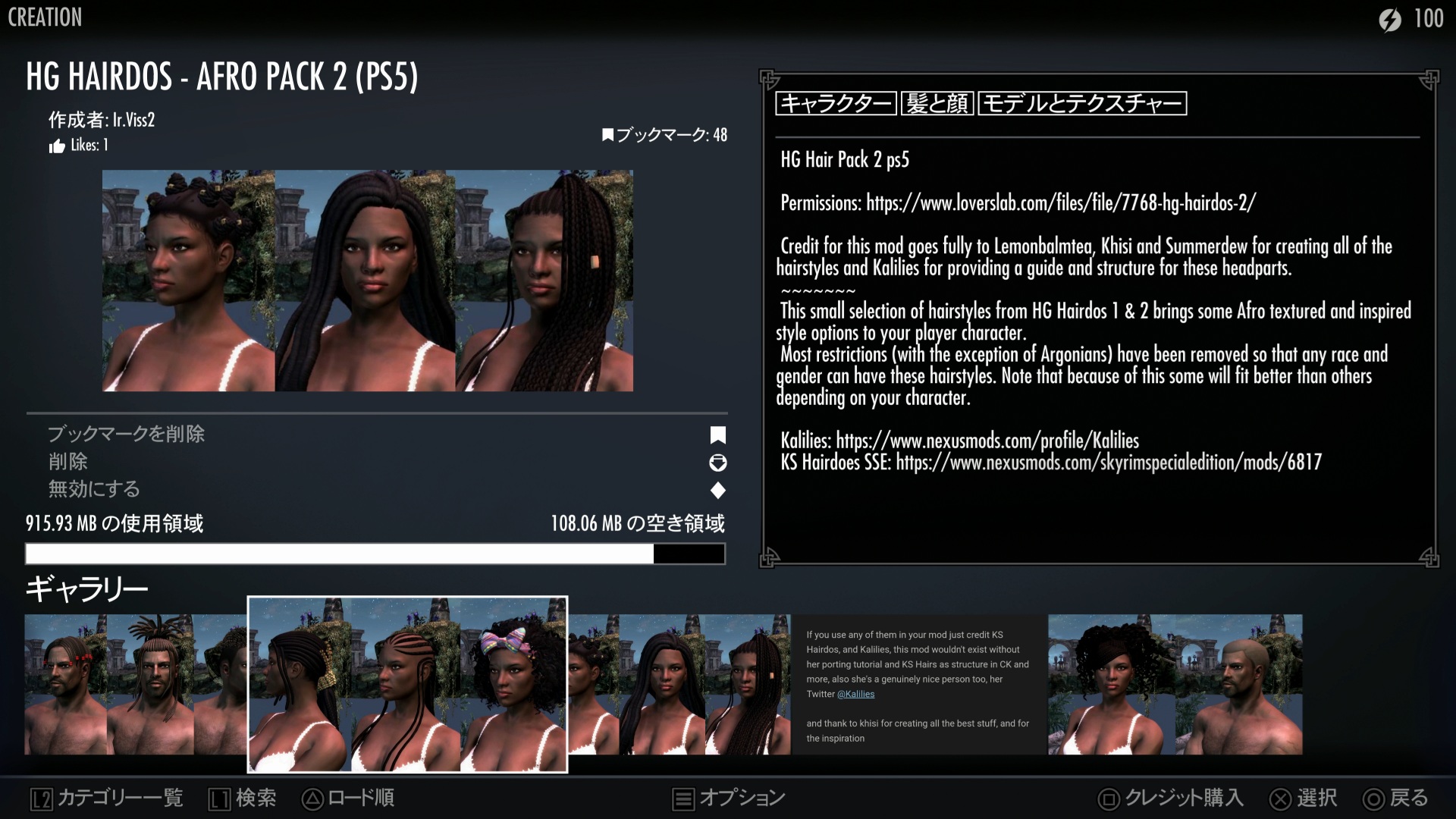Open the gallery credit text thumbnail
The width and height of the screenshot is (1456, 819).
point(918,685)
